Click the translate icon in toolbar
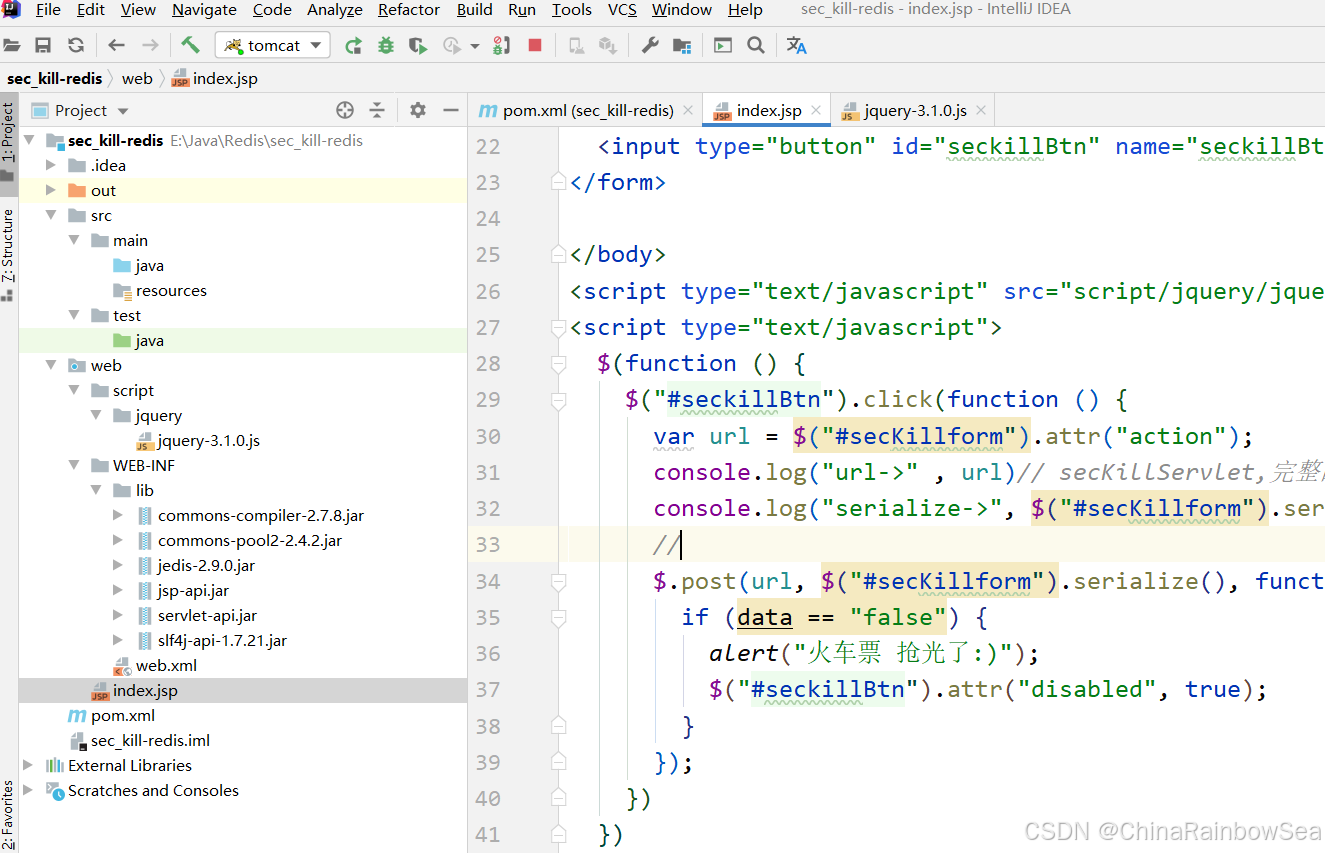The height and width of the screenshot is (853, 1325). tap(796, 45)
